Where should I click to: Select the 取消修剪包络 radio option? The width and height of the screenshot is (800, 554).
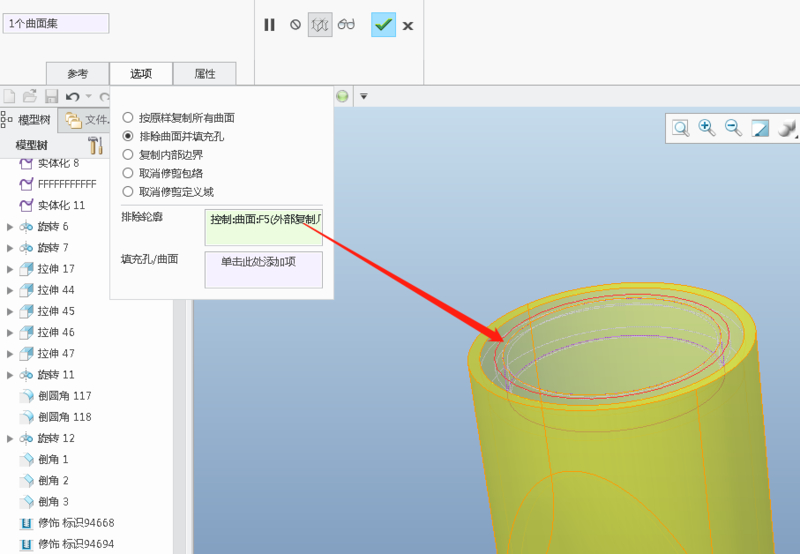click(x=127, y=173)
